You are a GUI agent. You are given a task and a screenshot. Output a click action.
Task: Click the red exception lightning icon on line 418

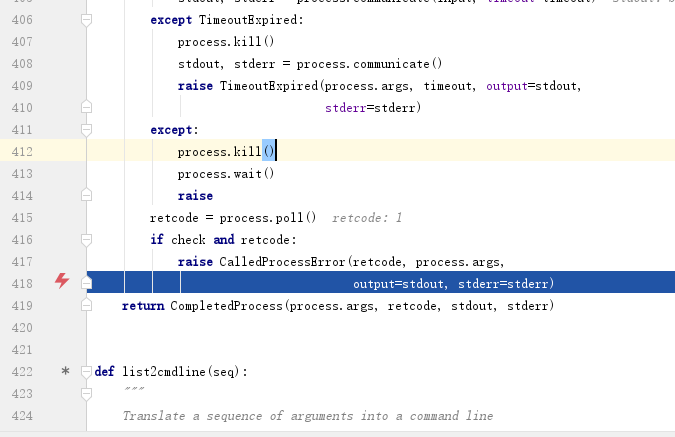(x=62, y=281)
